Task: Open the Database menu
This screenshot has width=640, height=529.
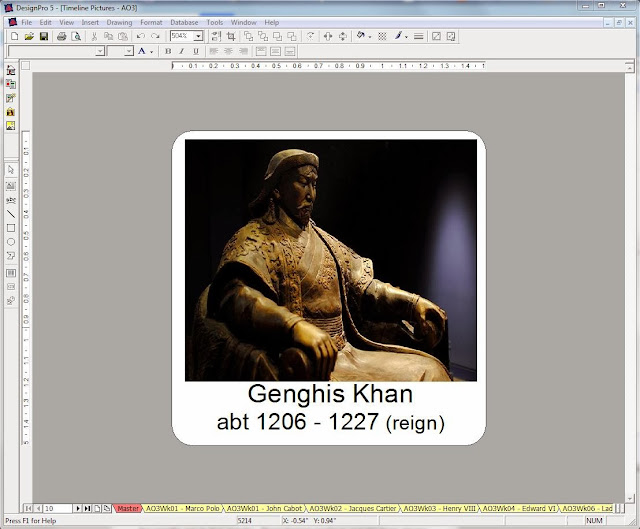Action: (184, 22)
